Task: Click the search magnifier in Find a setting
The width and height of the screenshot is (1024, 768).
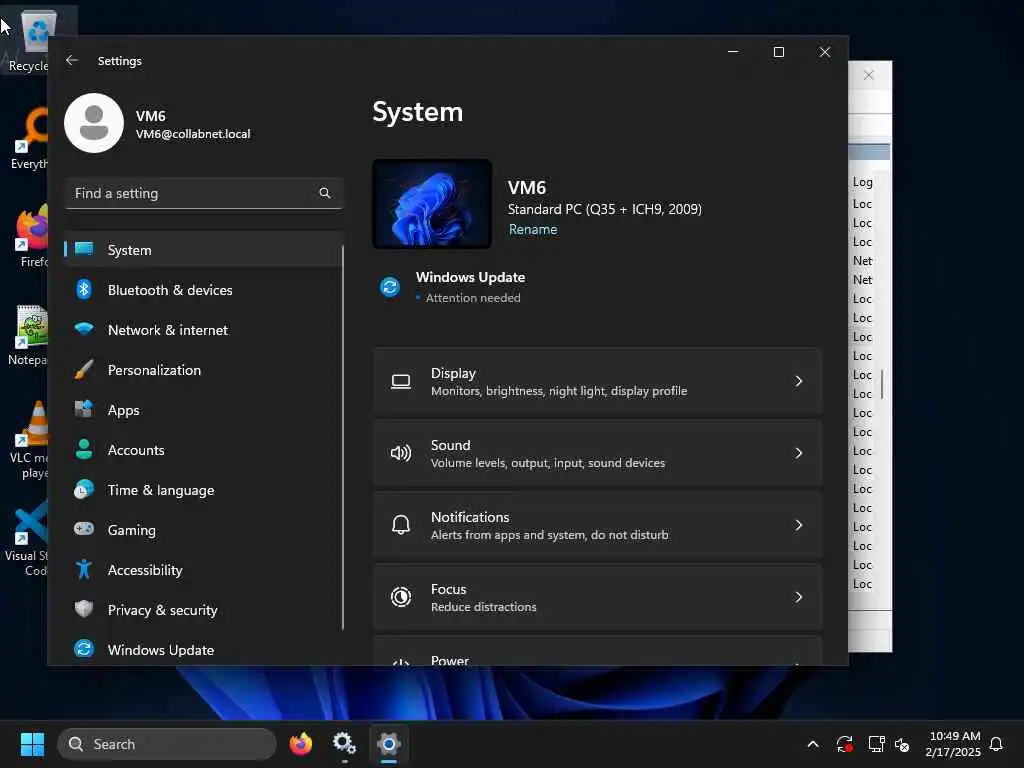Action: 325,193
